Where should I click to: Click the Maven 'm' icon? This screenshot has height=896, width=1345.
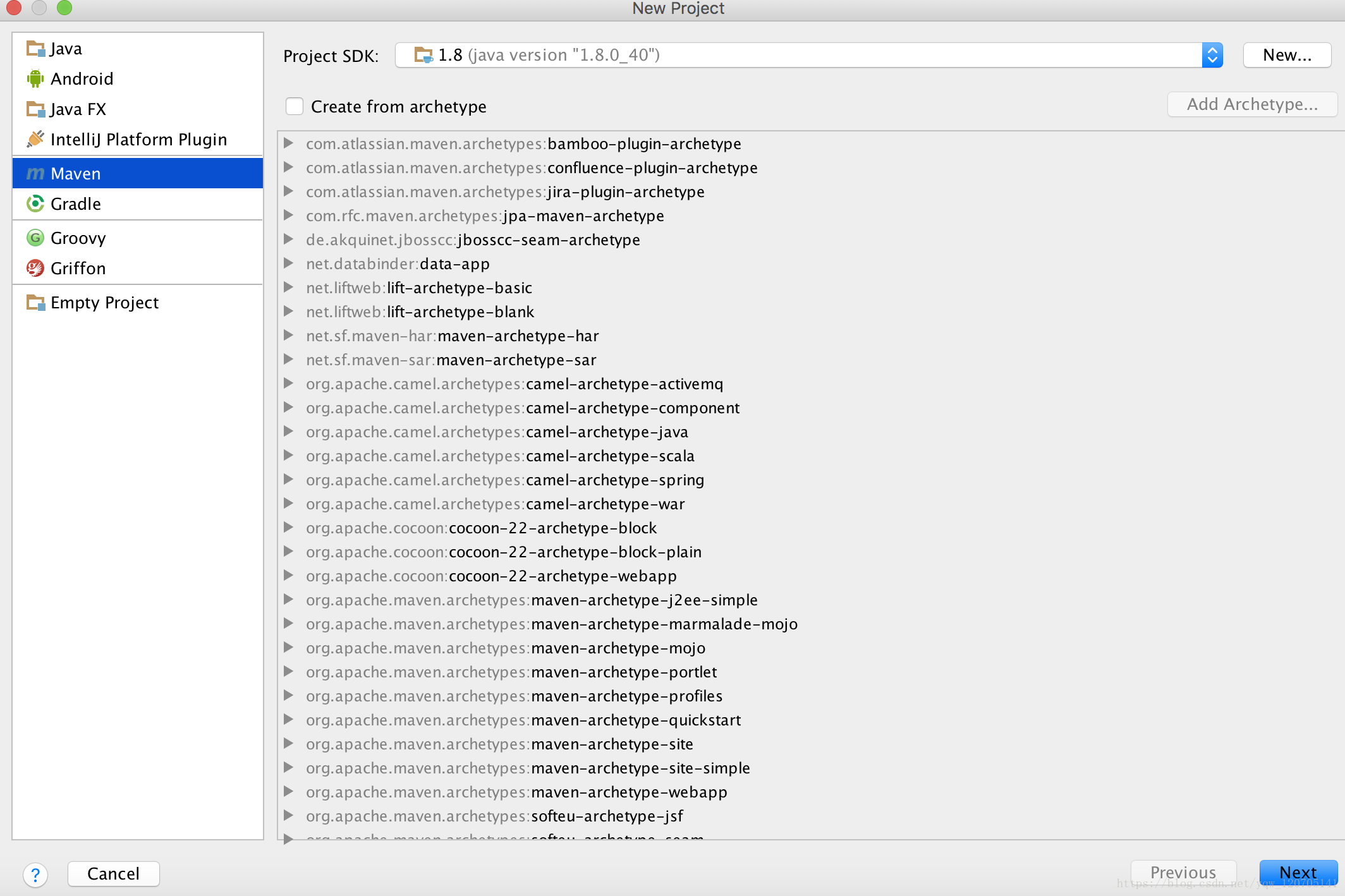pyautogui.click(x=35, y=174)
